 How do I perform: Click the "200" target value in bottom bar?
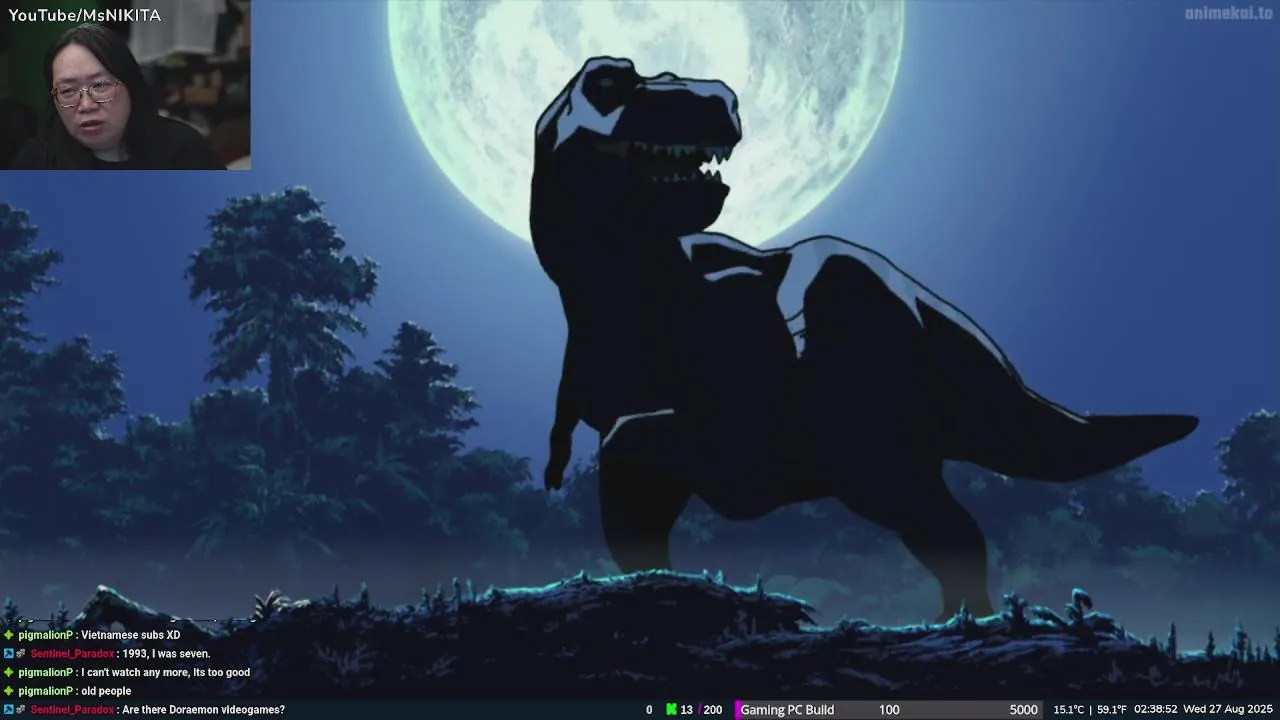(x=713, y=710)
